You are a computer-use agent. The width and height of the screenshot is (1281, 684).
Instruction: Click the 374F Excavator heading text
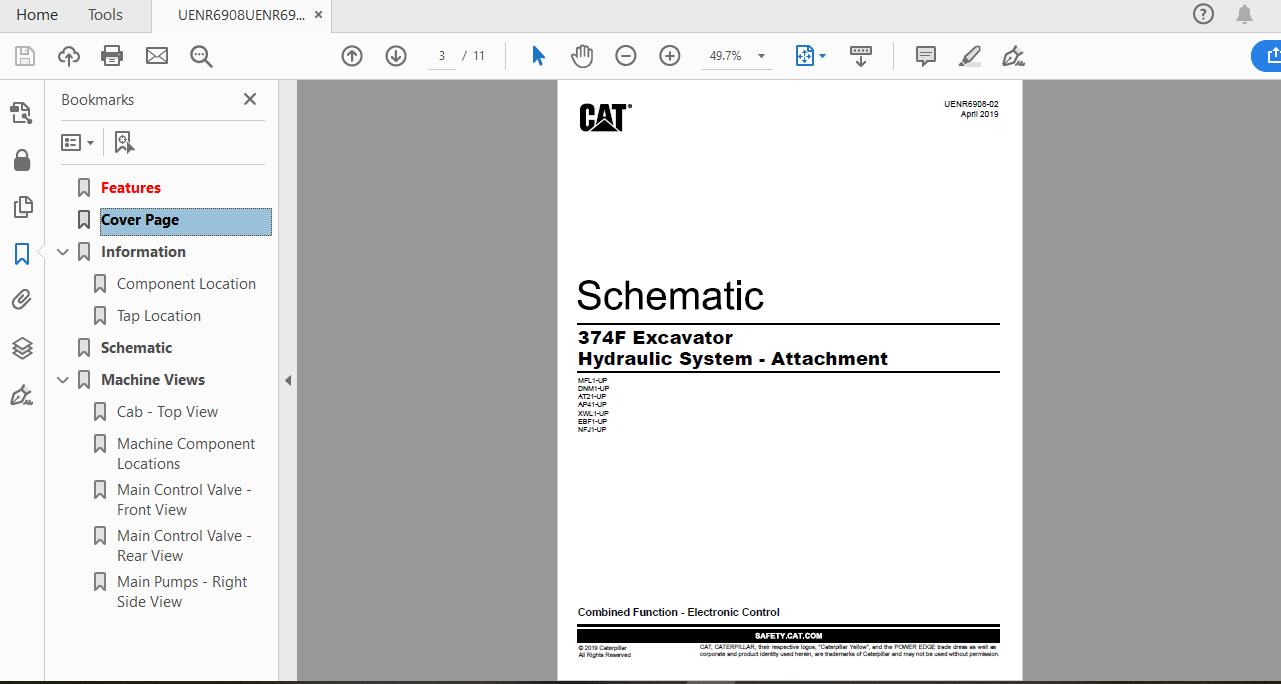click(655, 338)
